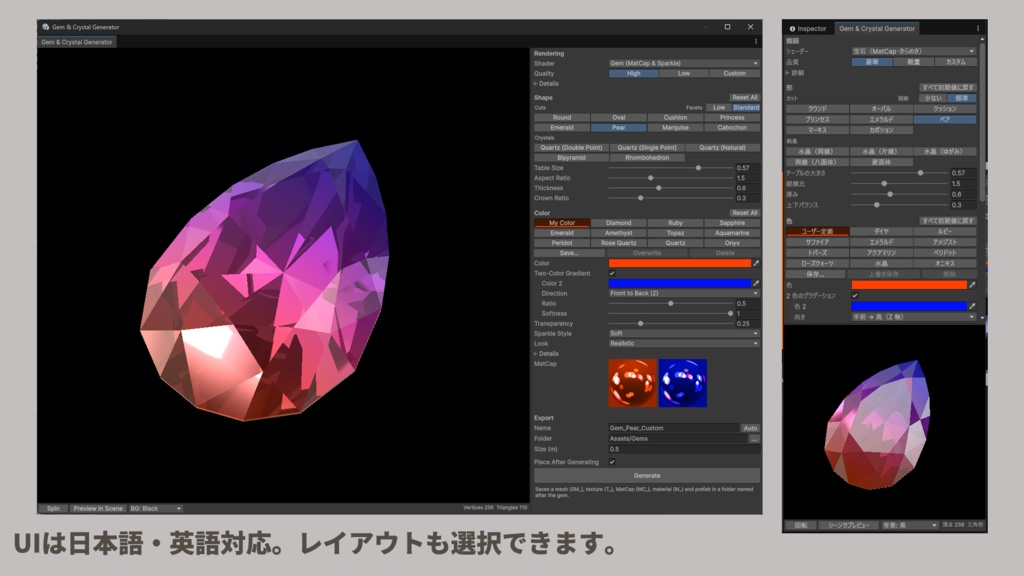Set Facets to Low
Screen dimensions: 1024x576
point(719,108)
